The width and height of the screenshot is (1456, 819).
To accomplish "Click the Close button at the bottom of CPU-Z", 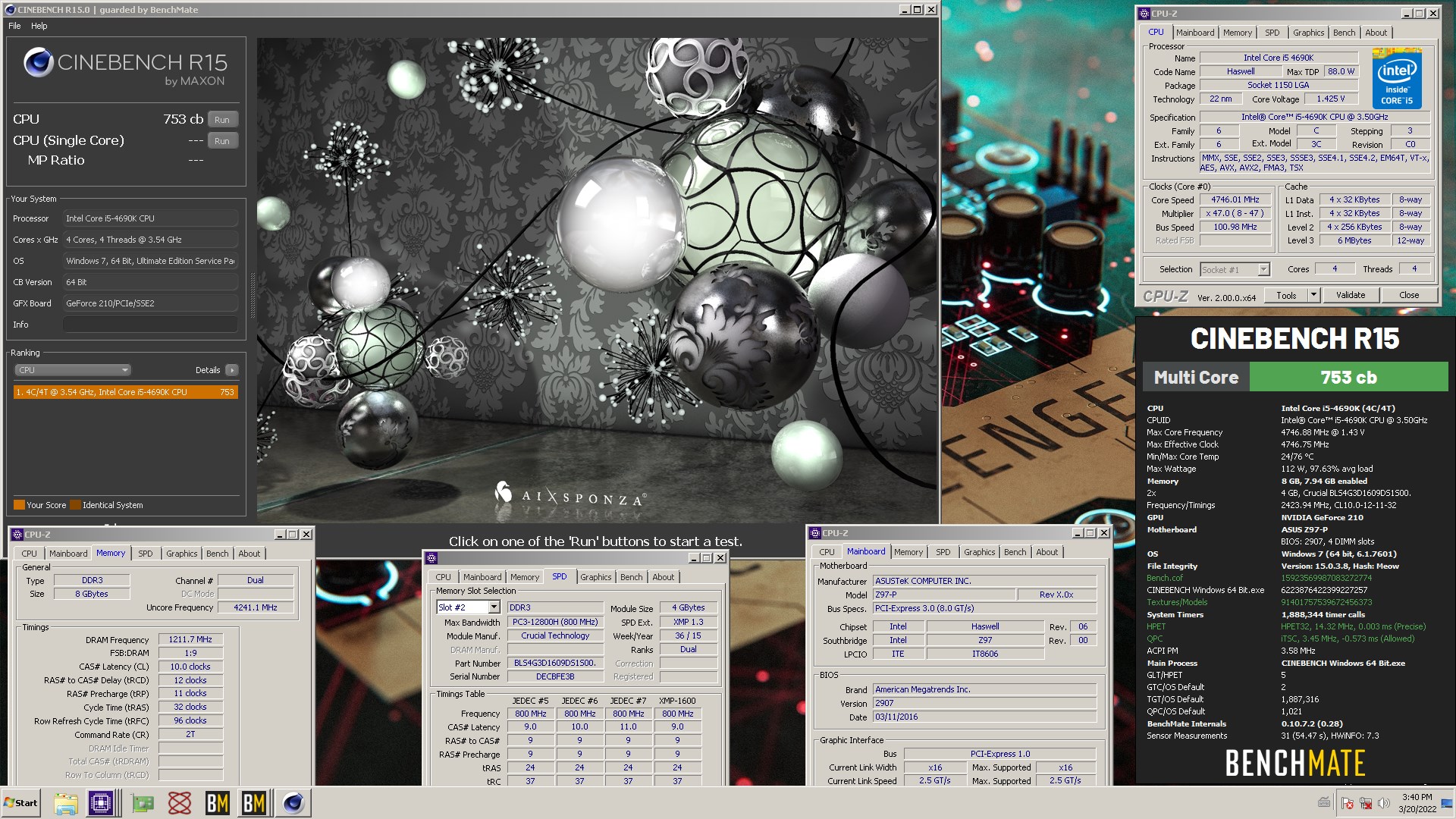I will [1409, 296].
